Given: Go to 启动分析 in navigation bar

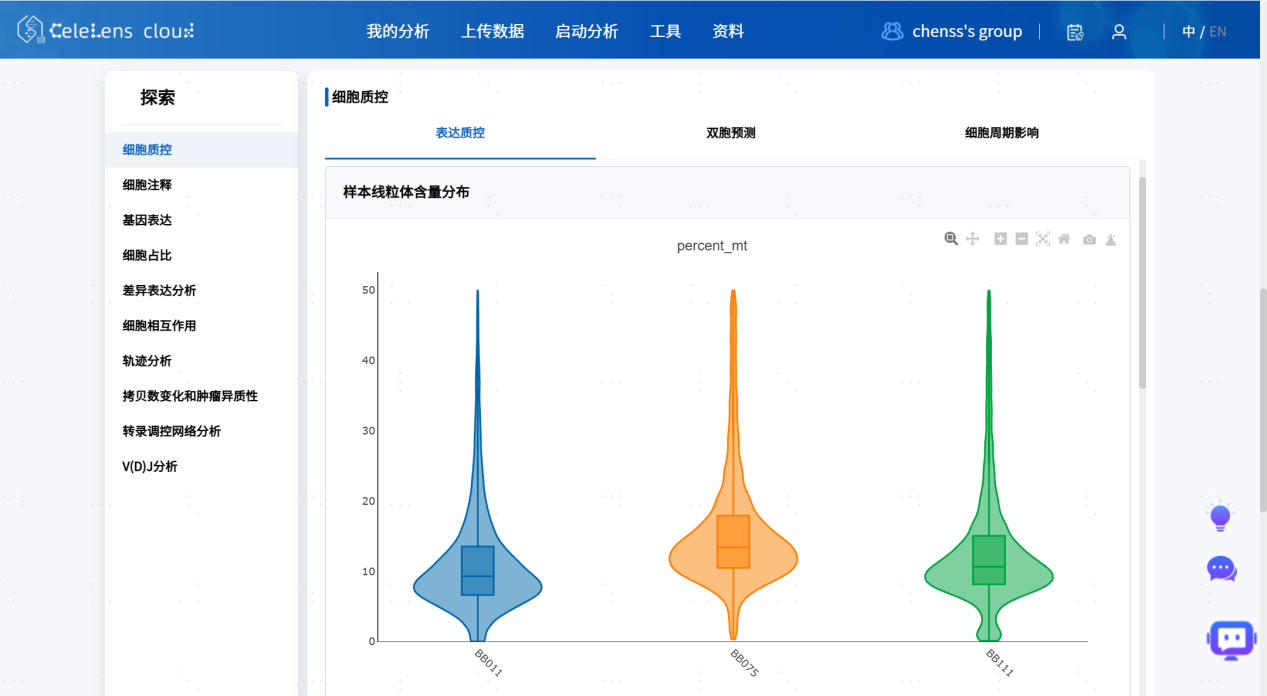Looking at the screenshot, I should pos(586,32).
